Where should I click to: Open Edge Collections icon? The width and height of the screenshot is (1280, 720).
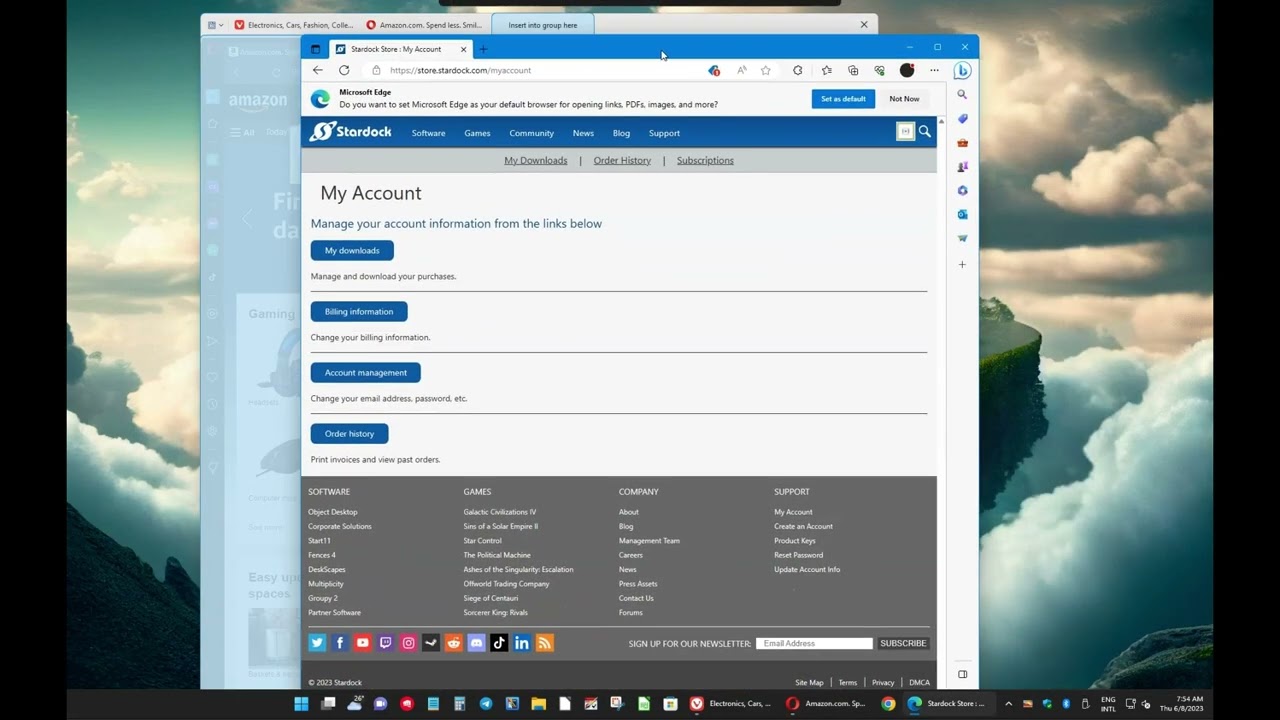click(853, 70)
